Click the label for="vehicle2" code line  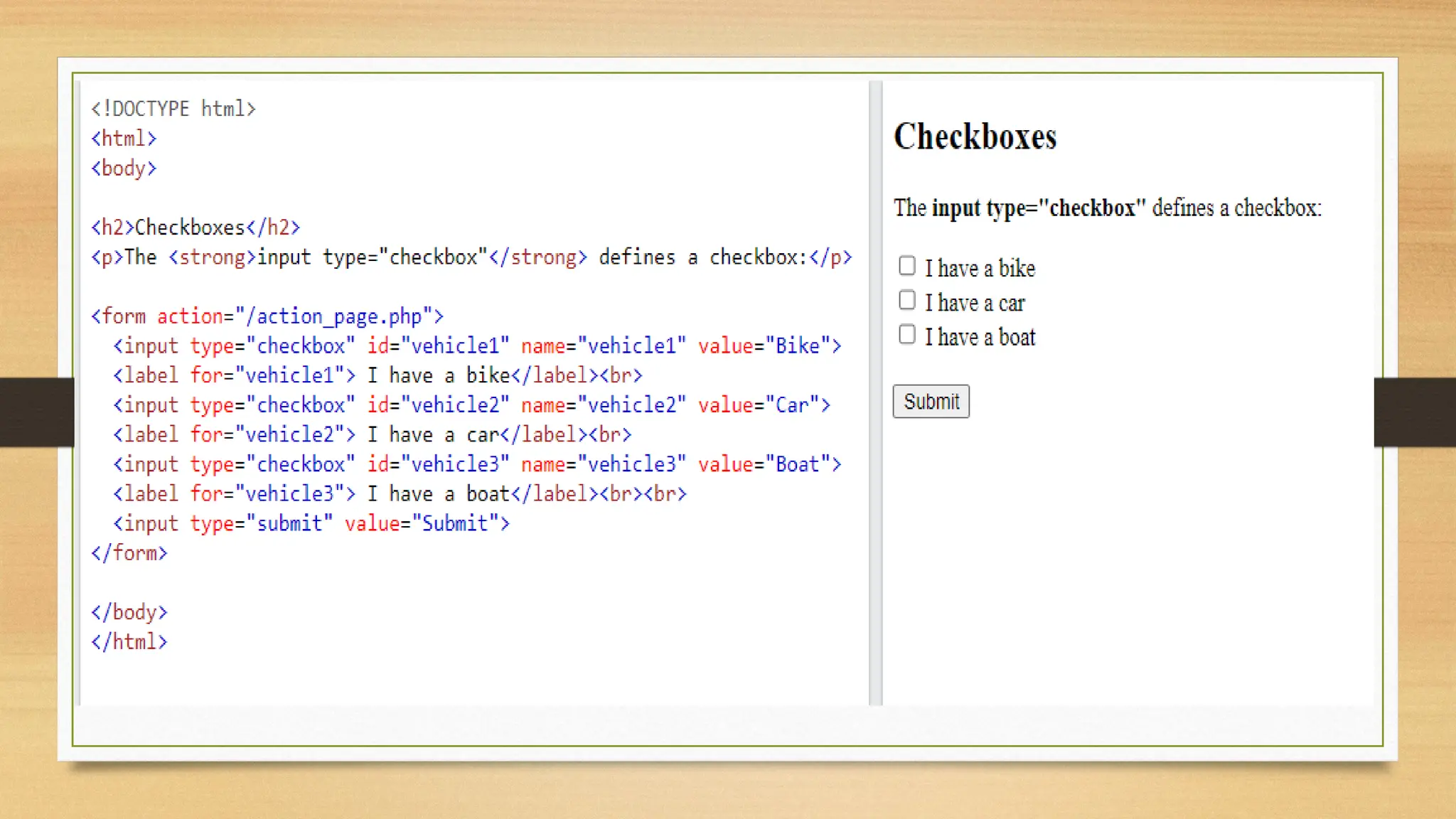tap(372, 434)
